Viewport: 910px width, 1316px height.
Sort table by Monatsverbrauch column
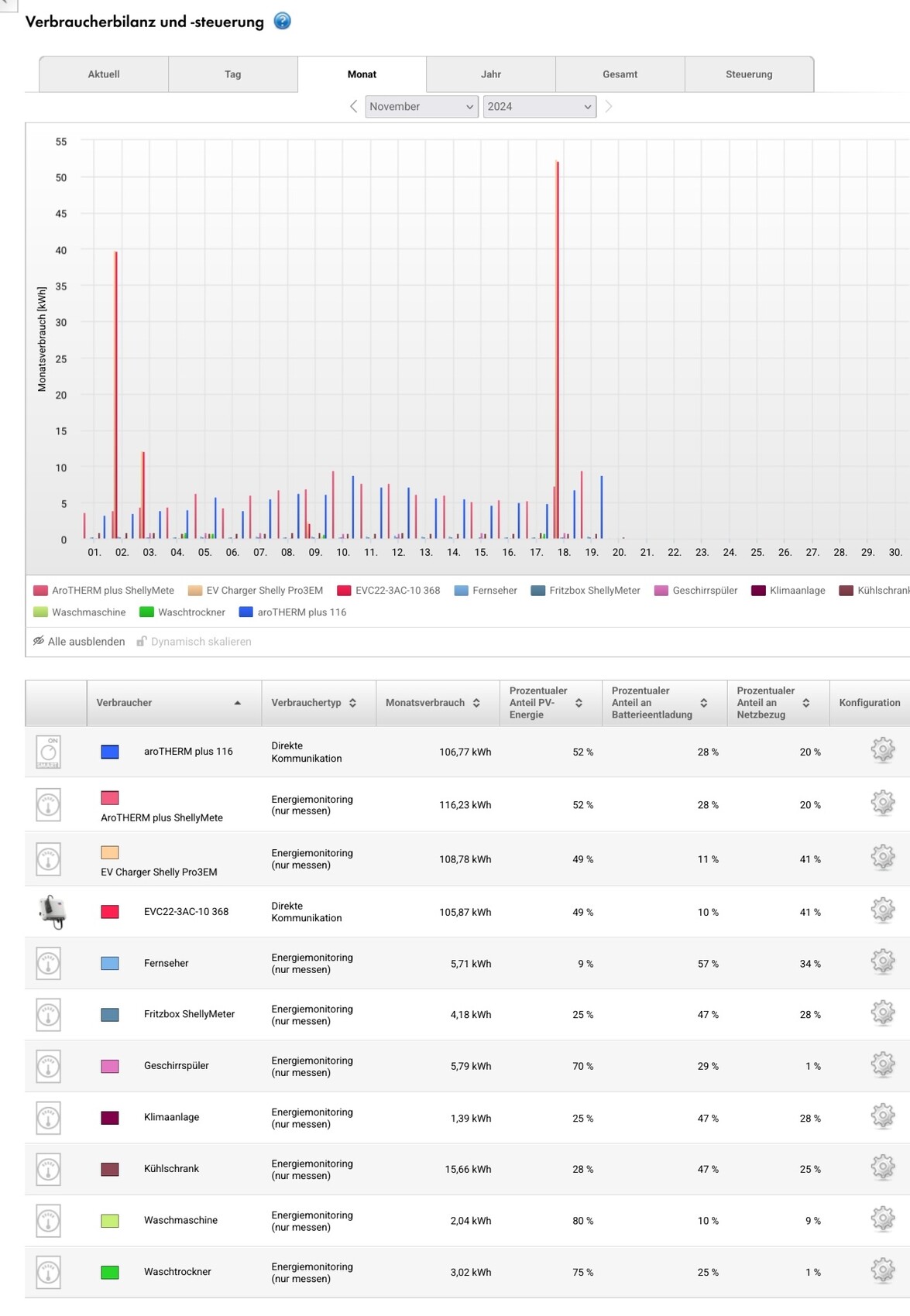(432, 703)
